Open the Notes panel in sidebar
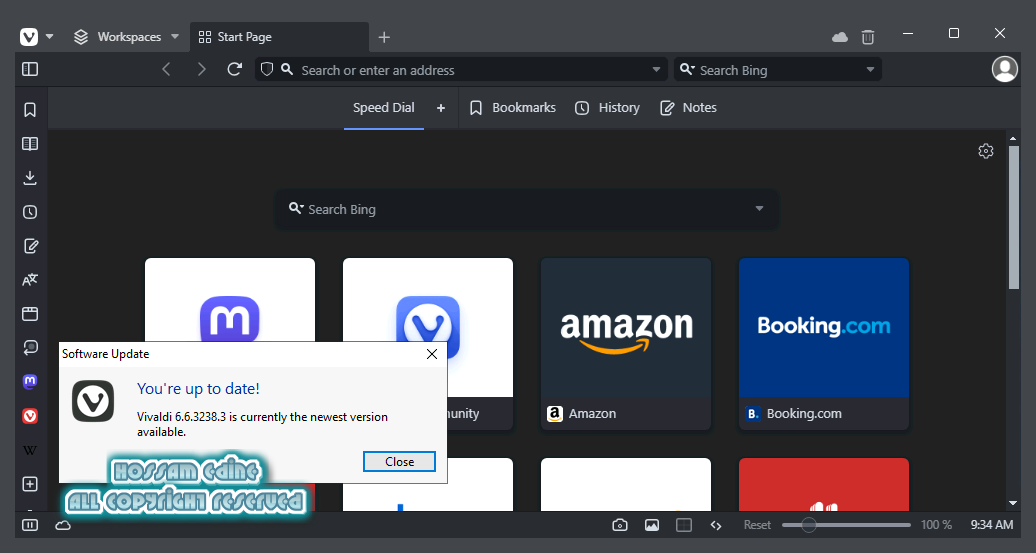The height and width of the screenshot is (553, 1036). 30,246
